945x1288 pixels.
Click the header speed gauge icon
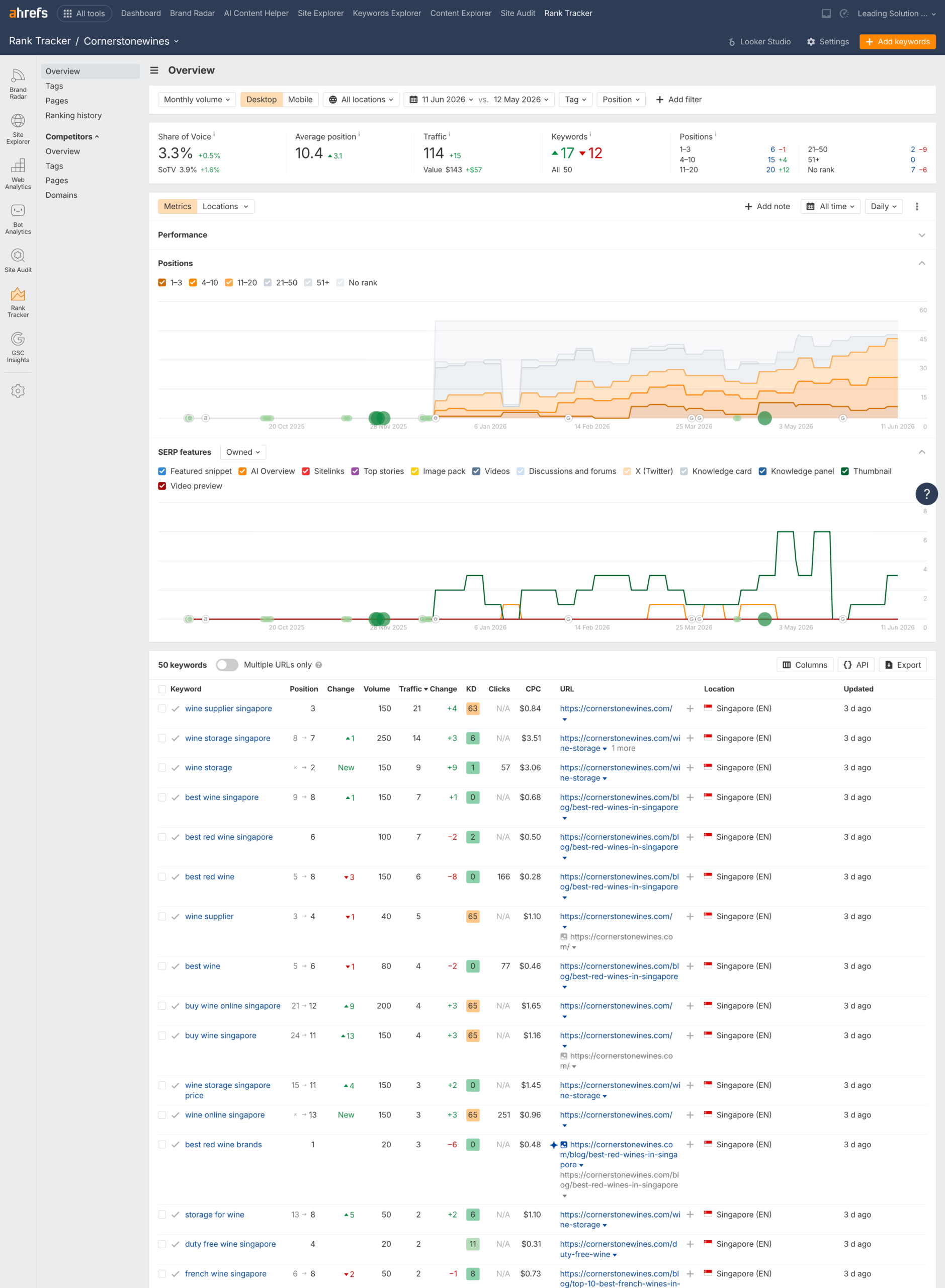tap(844, 13)
